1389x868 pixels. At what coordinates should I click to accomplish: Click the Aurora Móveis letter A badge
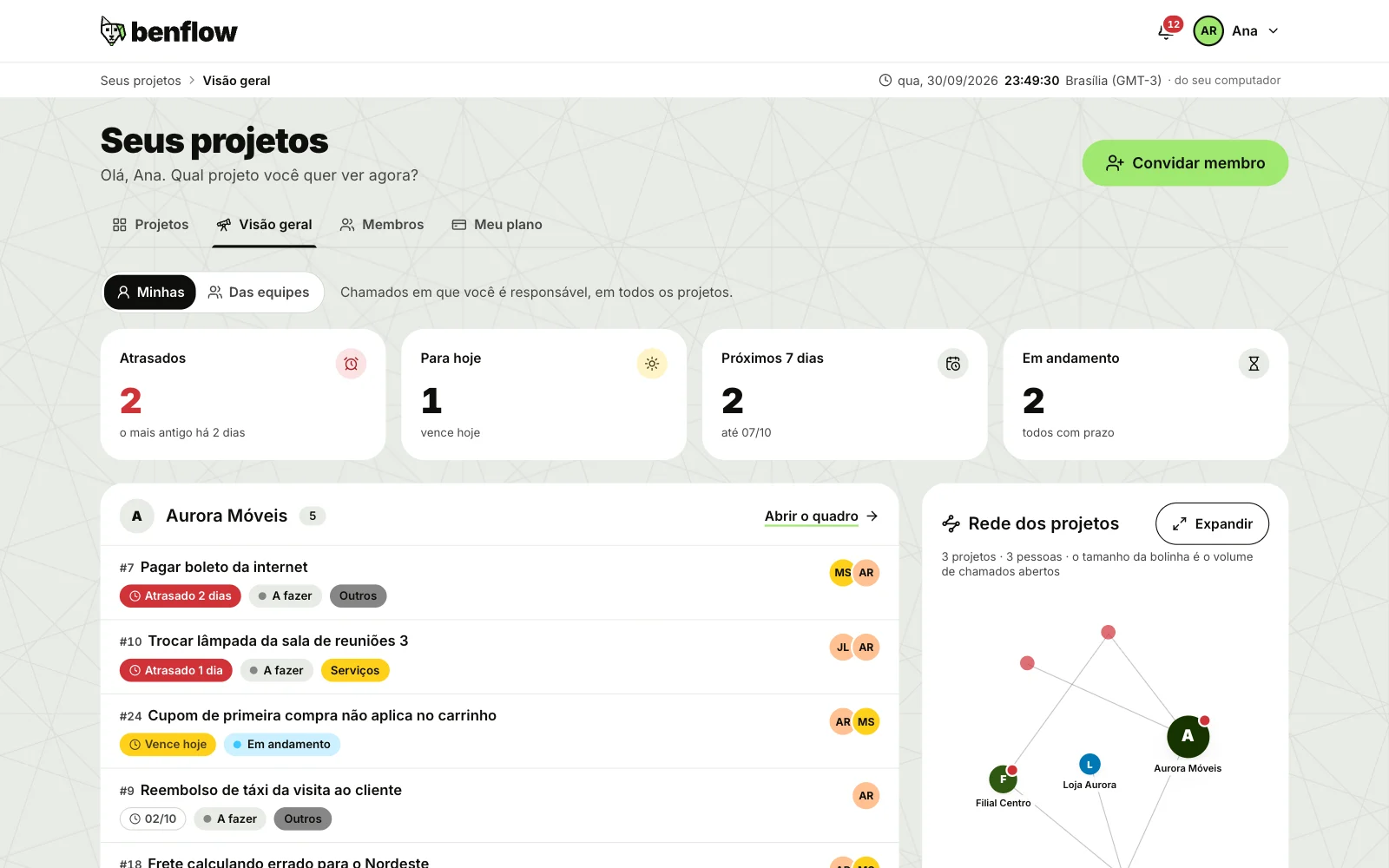[137, 516]
